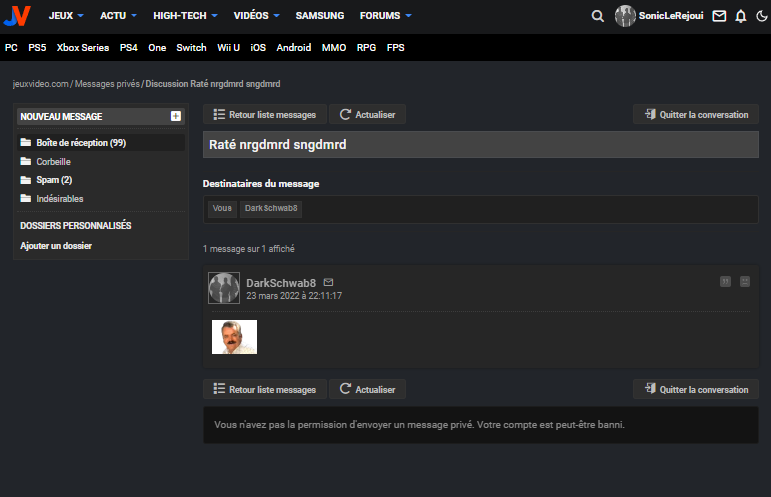The height and width of the screenshot is (497, 771).
Task: Click the Ajouter un dossier link
Action: (56, 246)
